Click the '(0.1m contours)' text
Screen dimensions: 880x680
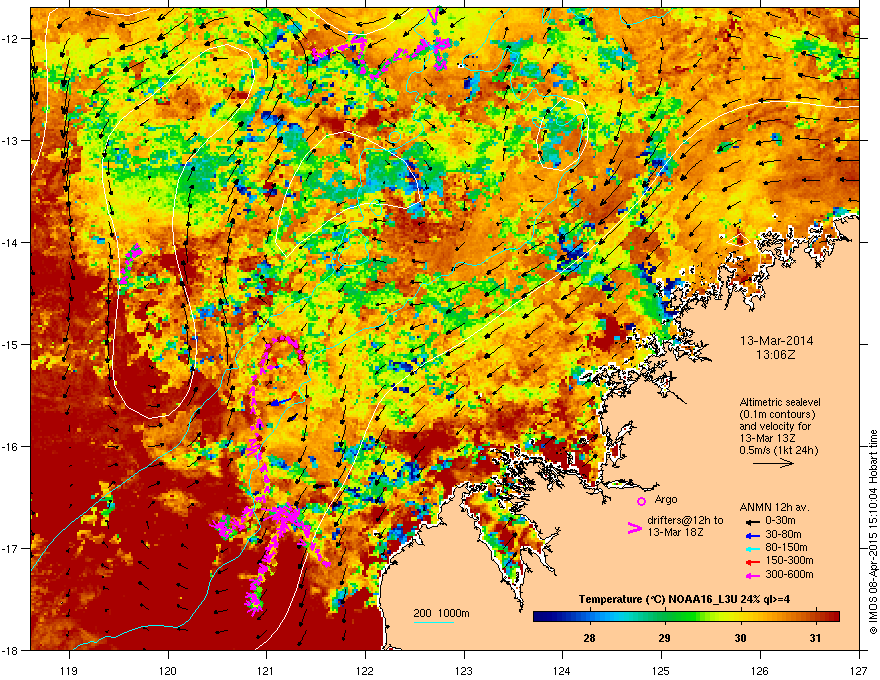tap(777, 414)
